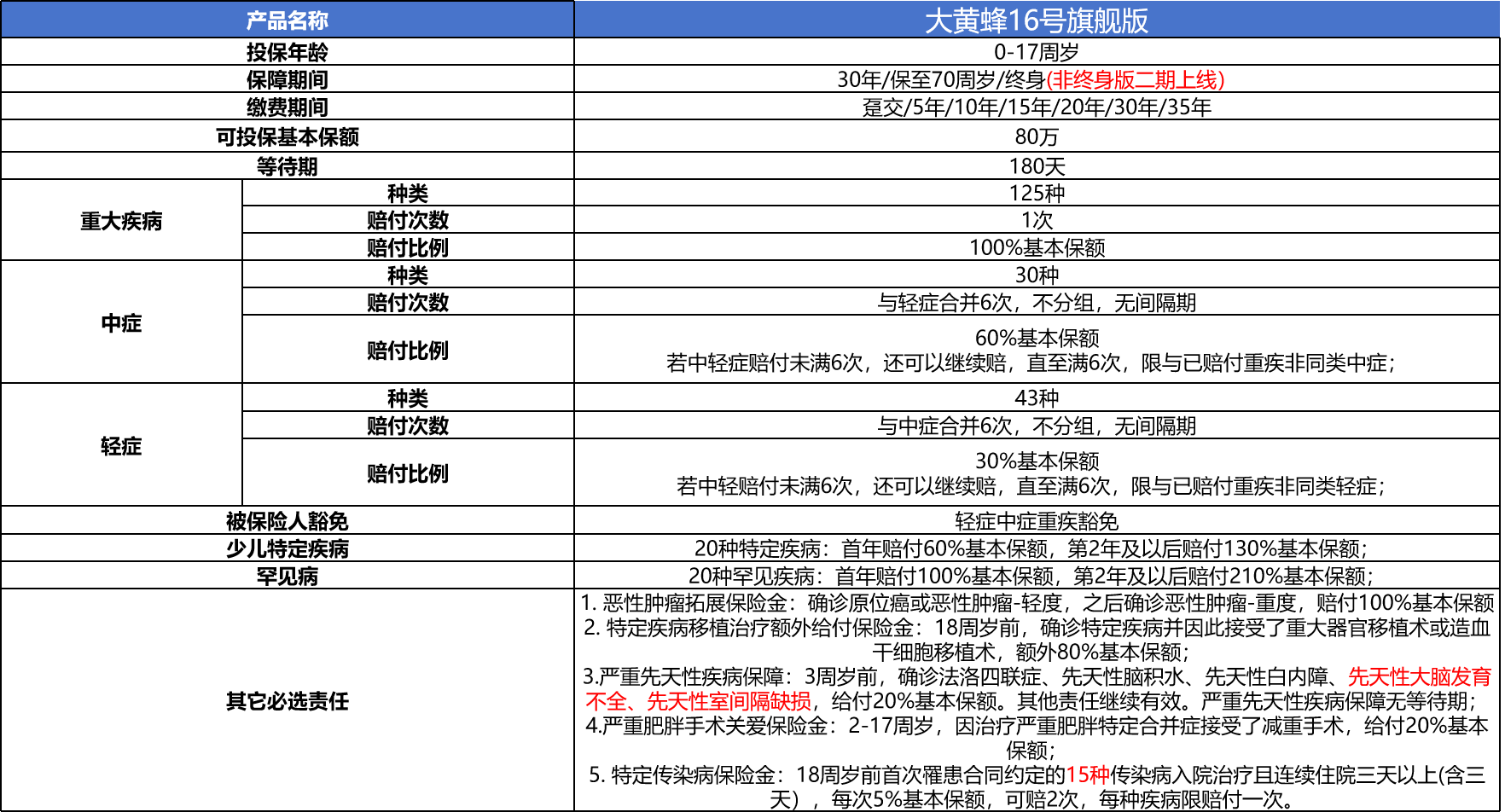This screenshot has width=1505, height=812.
Task: Click the 若中轻症赔付未满6次 explanation line
Action: pos(1031,363)
